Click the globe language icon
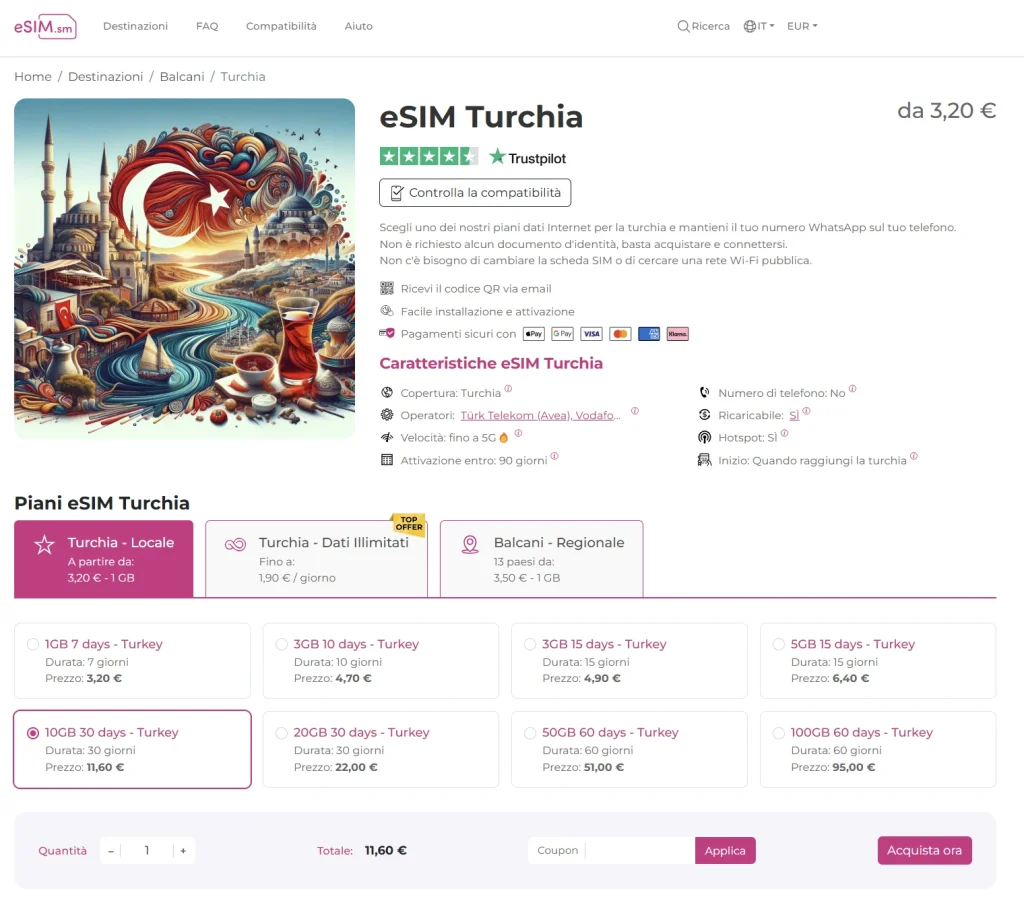1024x899 pixels. (750, 26)
